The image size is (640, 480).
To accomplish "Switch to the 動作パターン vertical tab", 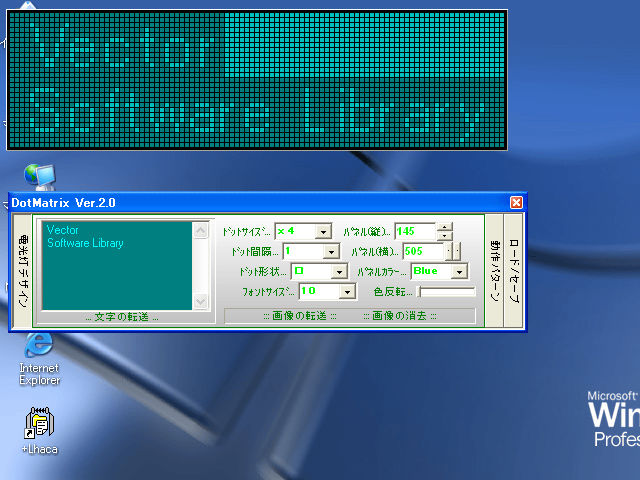I will [494, 271].
